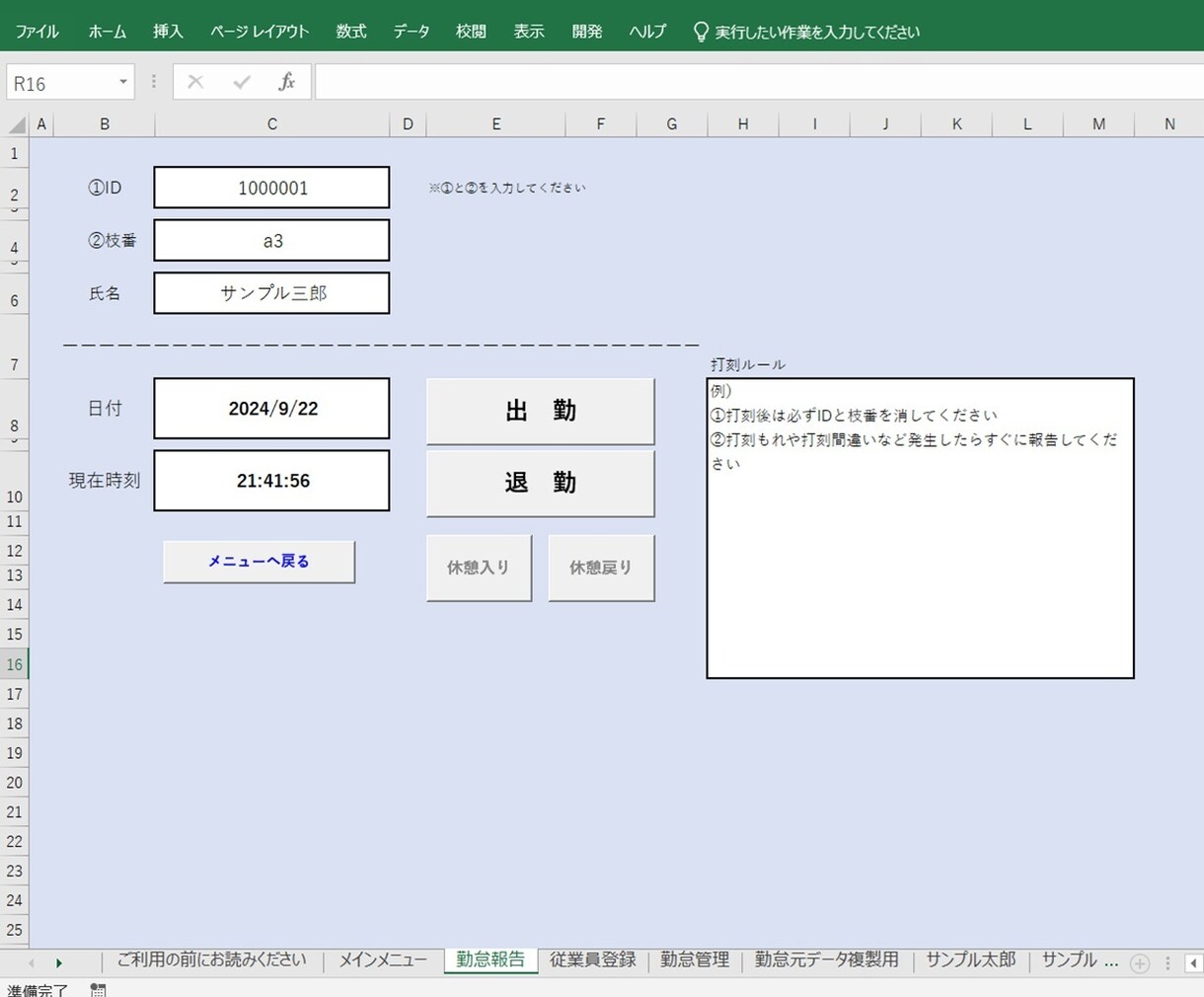Click the 現在時刻 label

point(105,481)
